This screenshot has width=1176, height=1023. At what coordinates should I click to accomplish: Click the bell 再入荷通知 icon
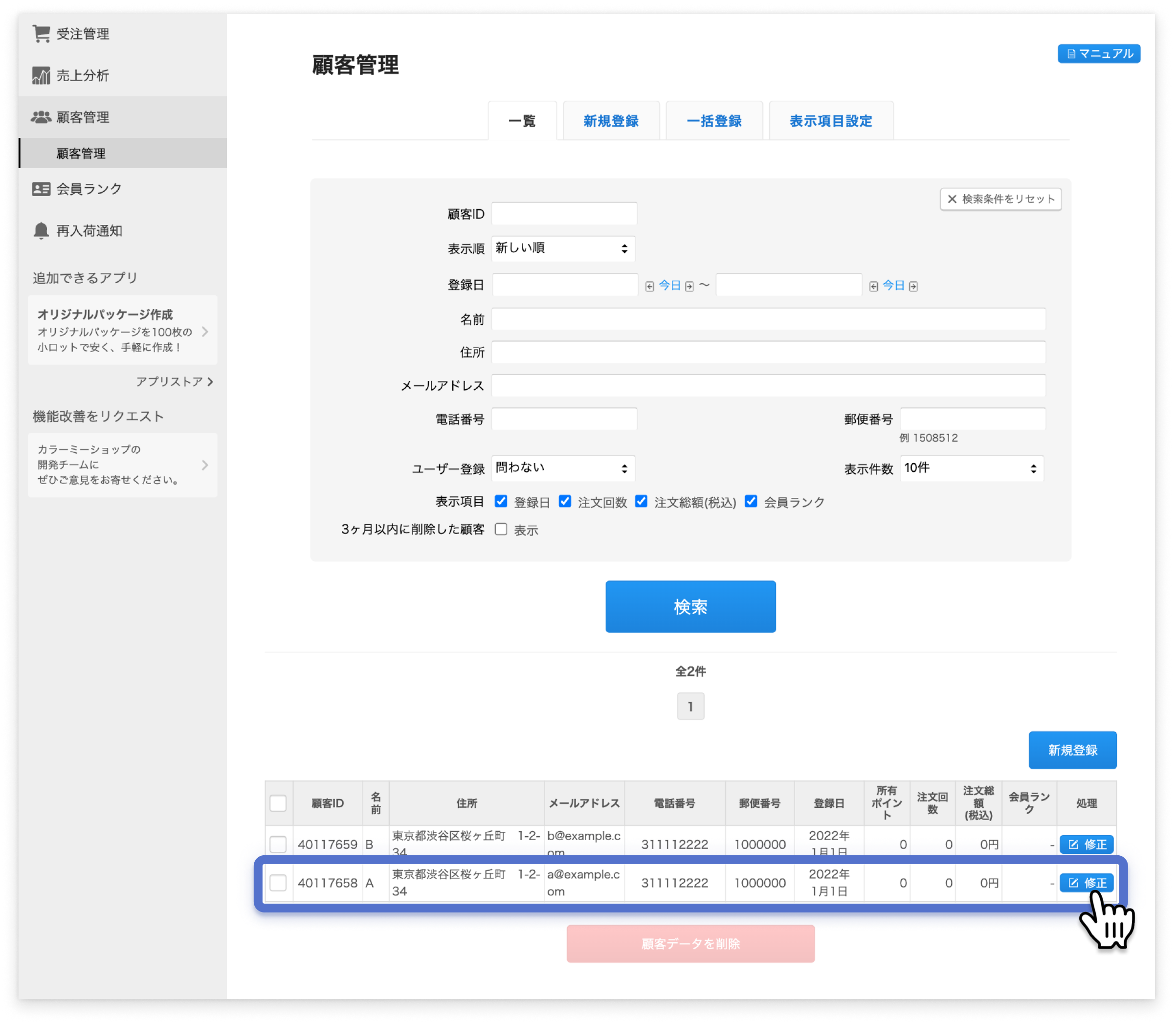click(41, 231)
